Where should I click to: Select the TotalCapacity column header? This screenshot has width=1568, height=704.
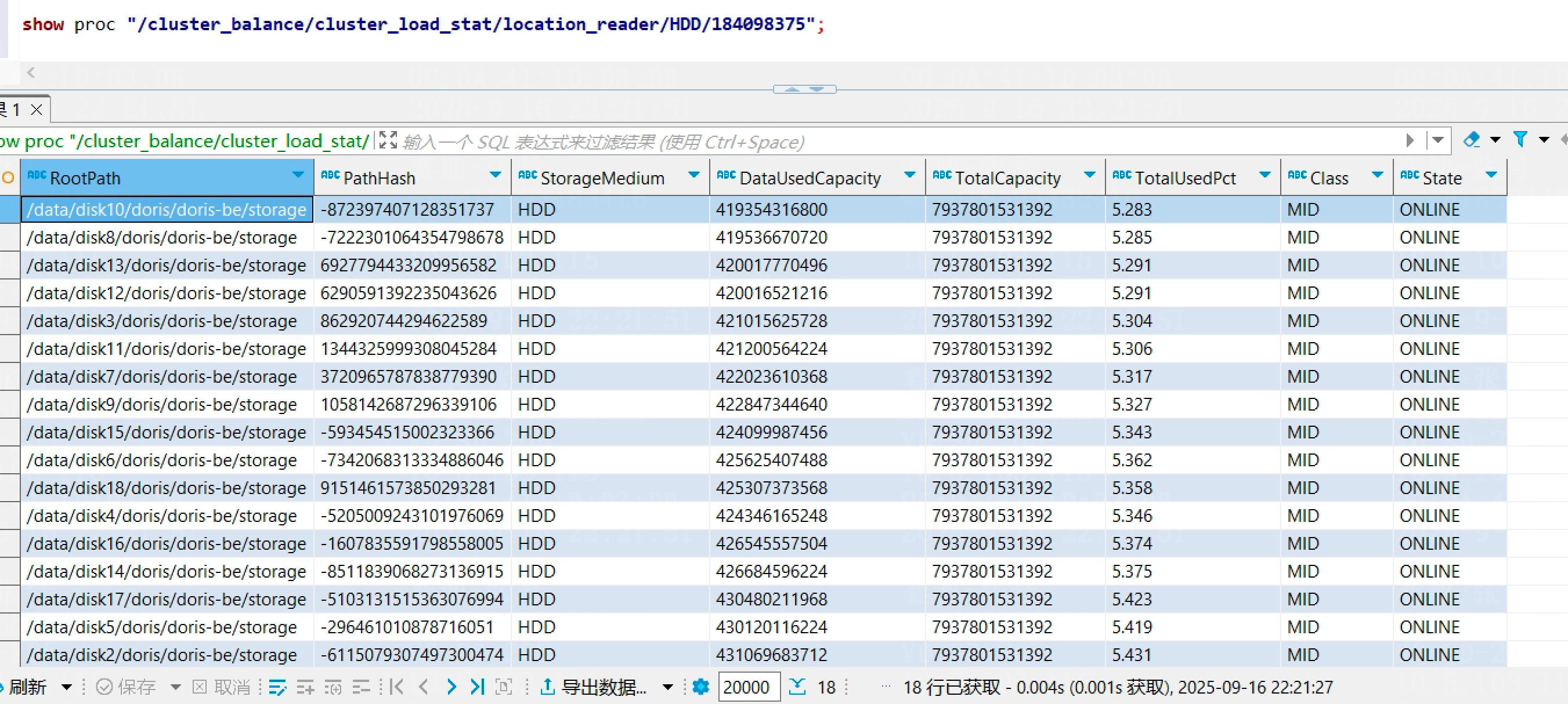(1015, 177)
